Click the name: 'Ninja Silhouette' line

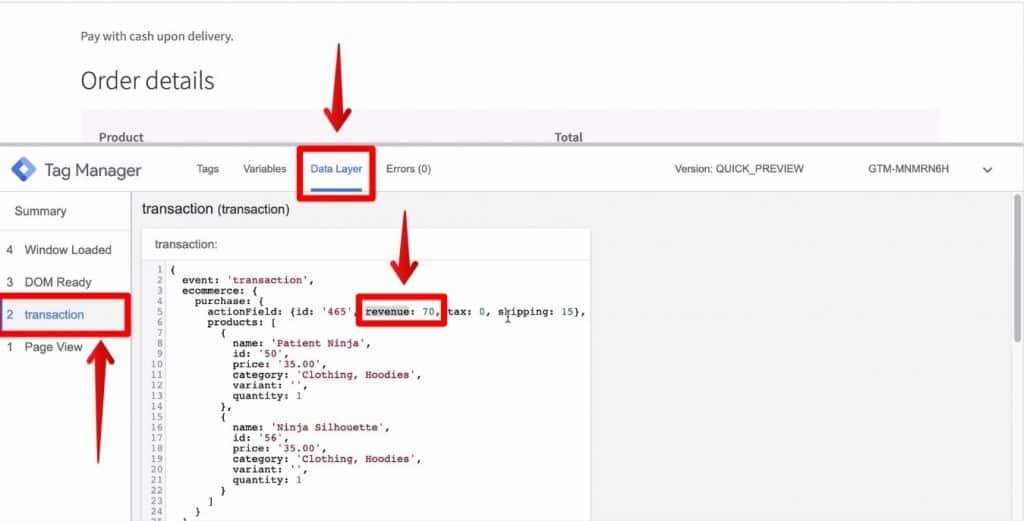[x=310, y=427]
